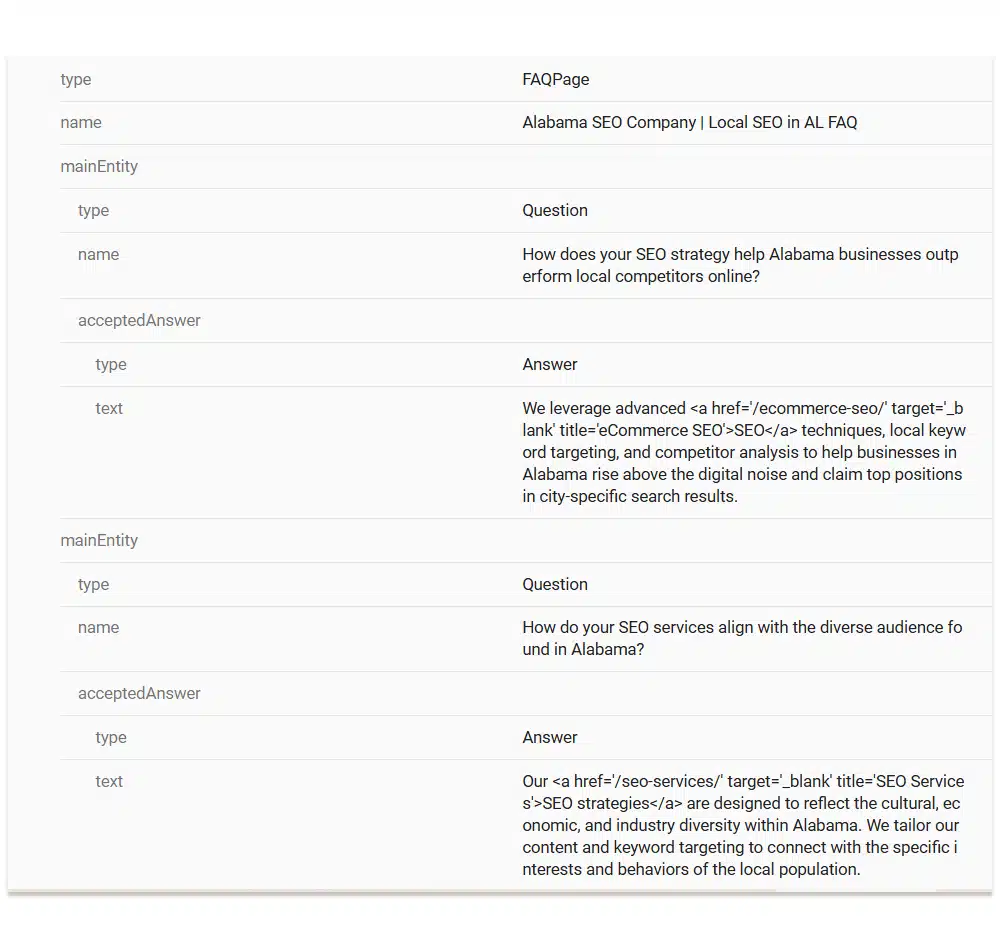
Task: Select the 'Alabama SEO Company' name value
Action: point(689,123)
